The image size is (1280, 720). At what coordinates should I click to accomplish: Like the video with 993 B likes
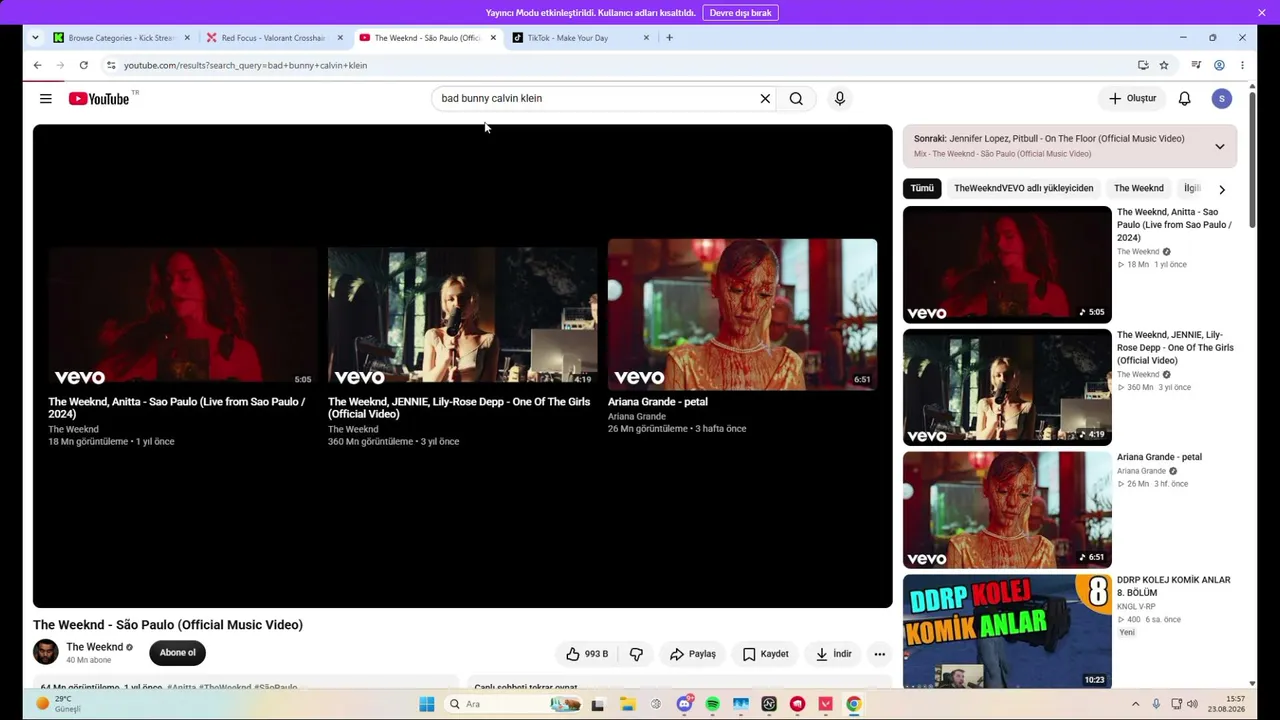pos(587,654)
